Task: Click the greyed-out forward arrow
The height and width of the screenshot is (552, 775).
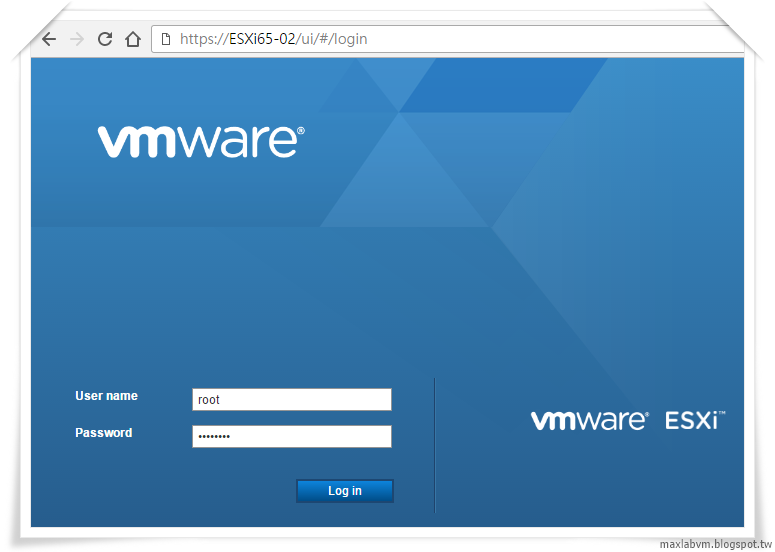Action: [77, 39]
